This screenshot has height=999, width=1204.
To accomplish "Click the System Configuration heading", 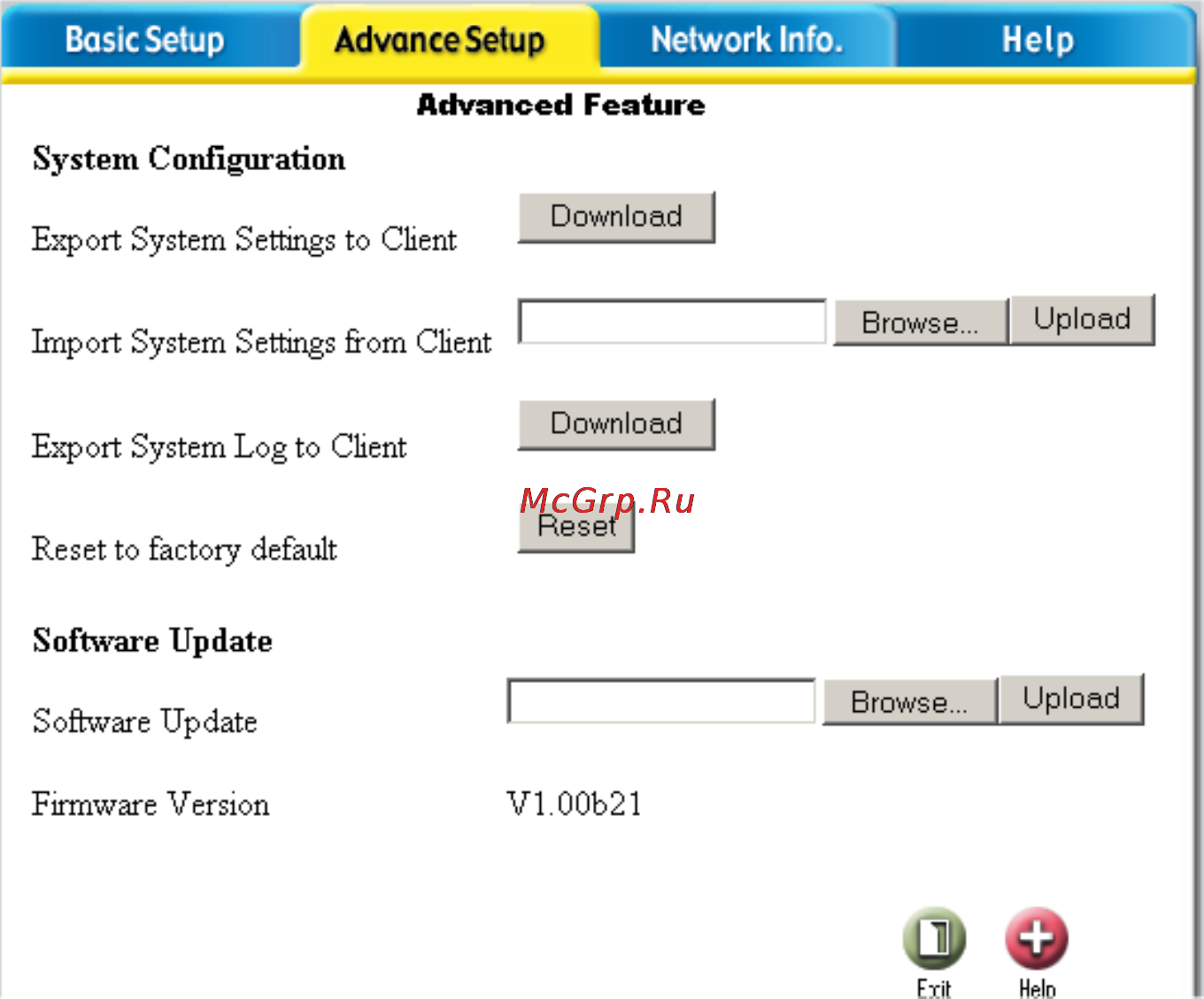I will coord(189,159).
